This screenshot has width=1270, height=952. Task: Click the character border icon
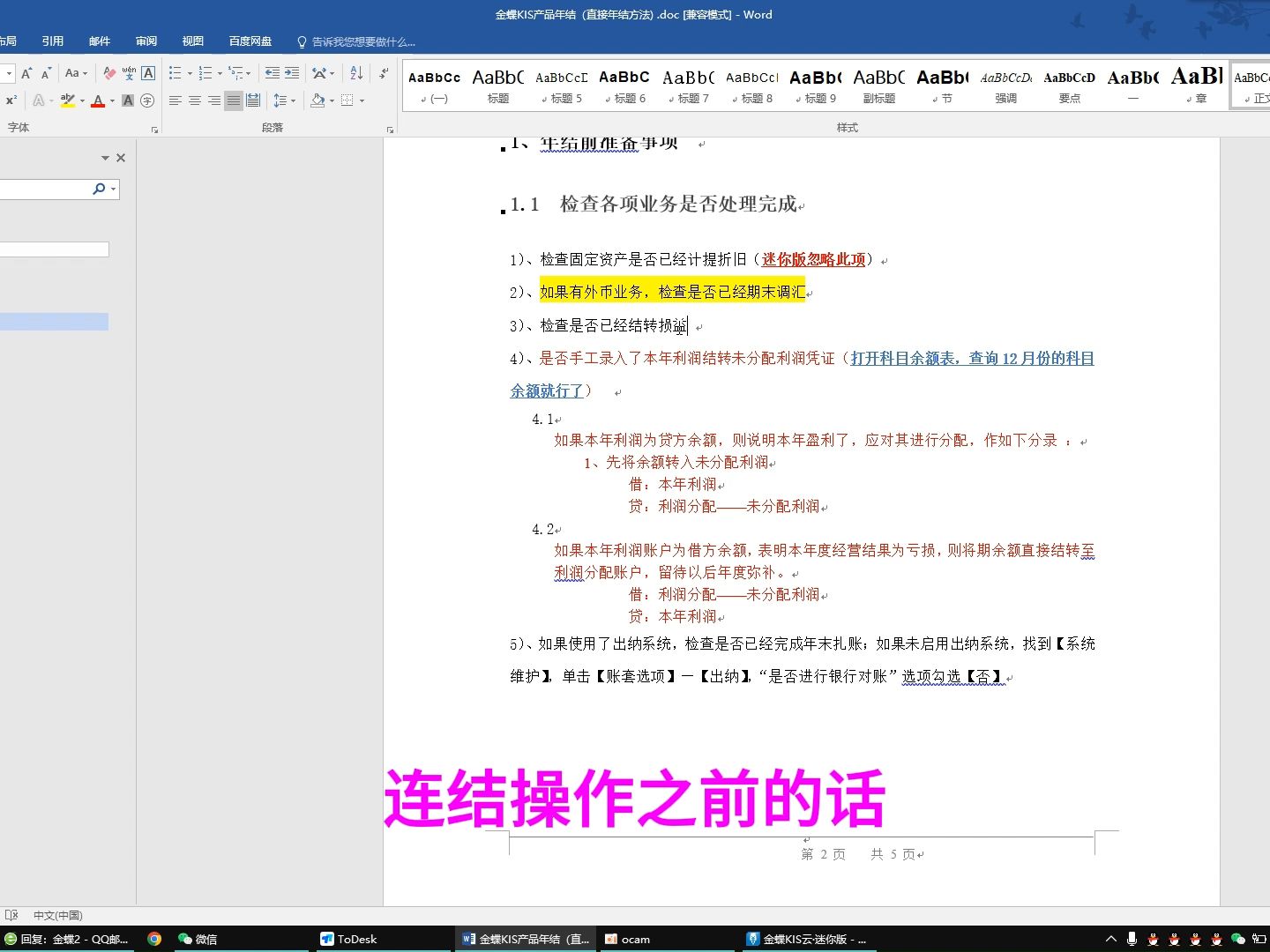(x=148, y=73)
